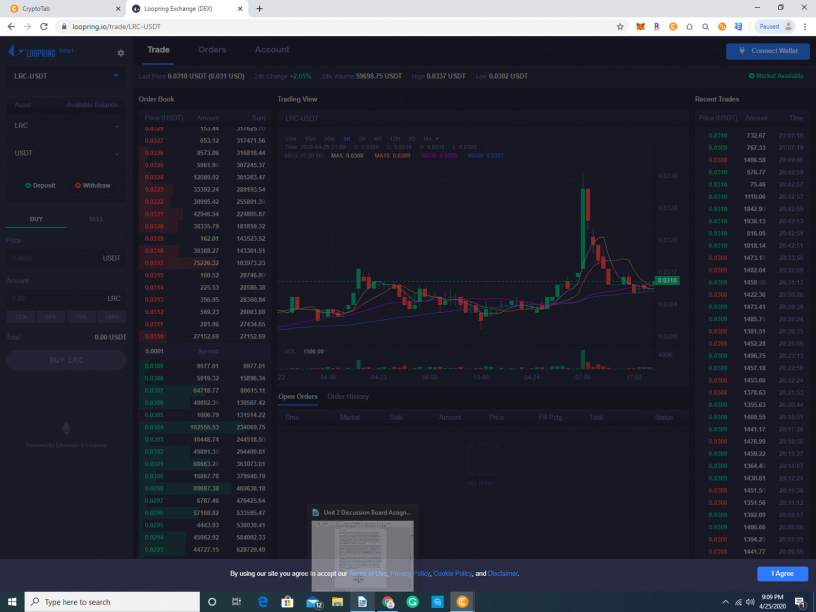Set chart interval to 1D
816x612 pixels.
click(412, 139)
